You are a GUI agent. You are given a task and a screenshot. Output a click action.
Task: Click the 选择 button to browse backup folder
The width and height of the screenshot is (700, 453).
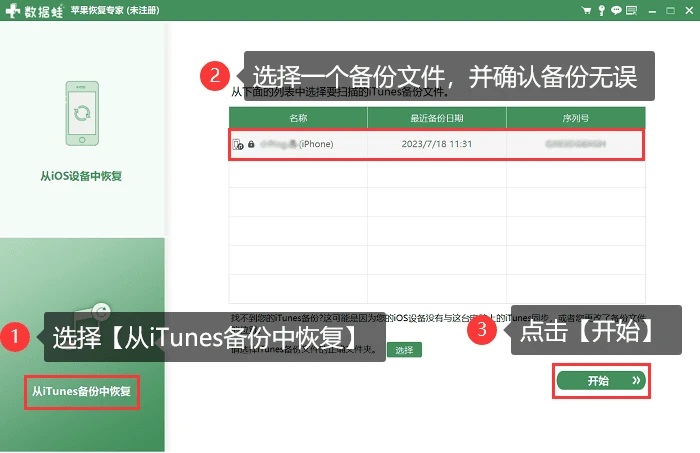pos(404,350)
